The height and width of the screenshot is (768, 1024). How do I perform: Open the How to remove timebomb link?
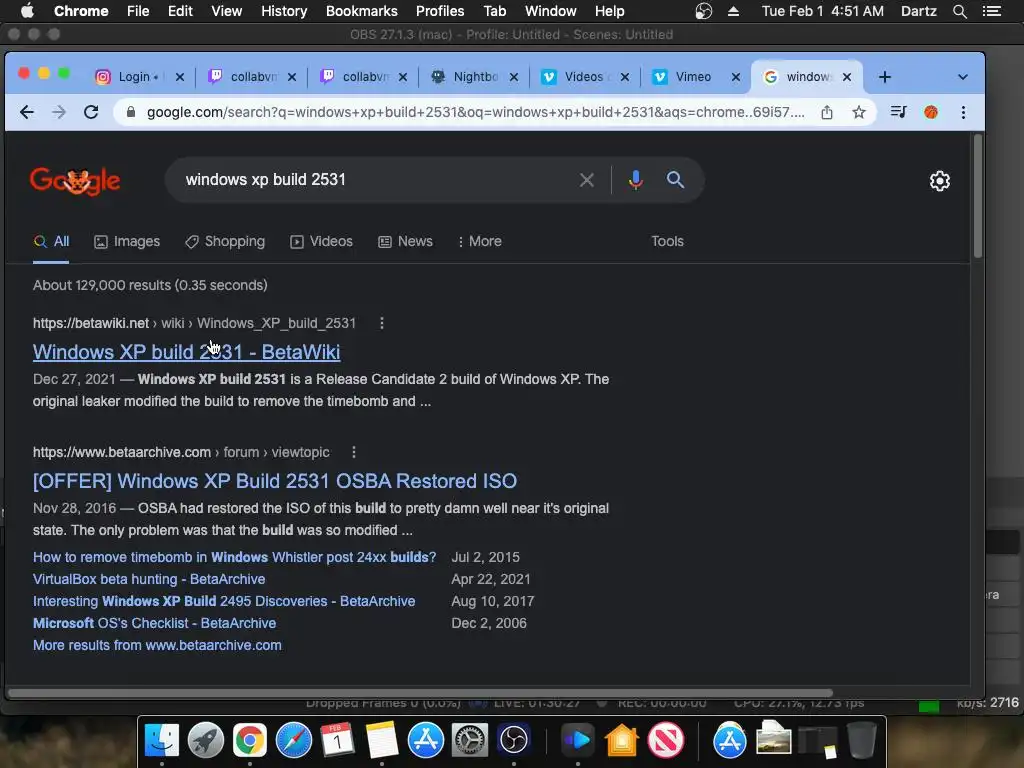pos(234,557)
